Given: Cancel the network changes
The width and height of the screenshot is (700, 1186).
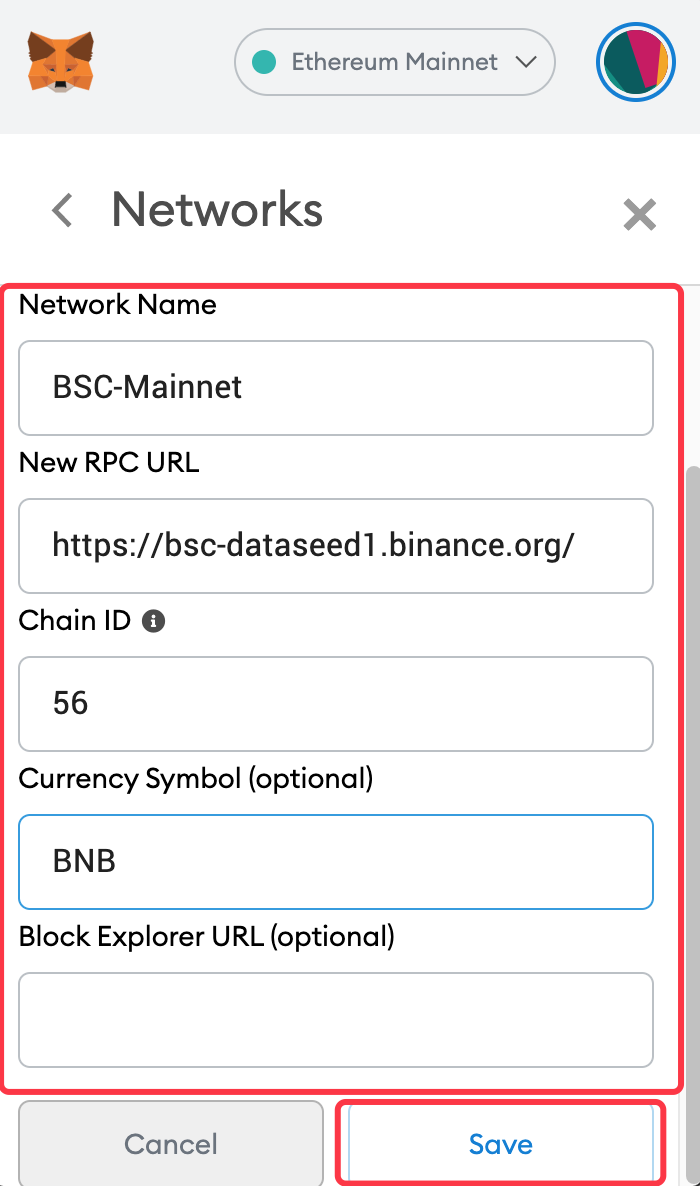Looking at the screenshot, I should (171, 1144).
